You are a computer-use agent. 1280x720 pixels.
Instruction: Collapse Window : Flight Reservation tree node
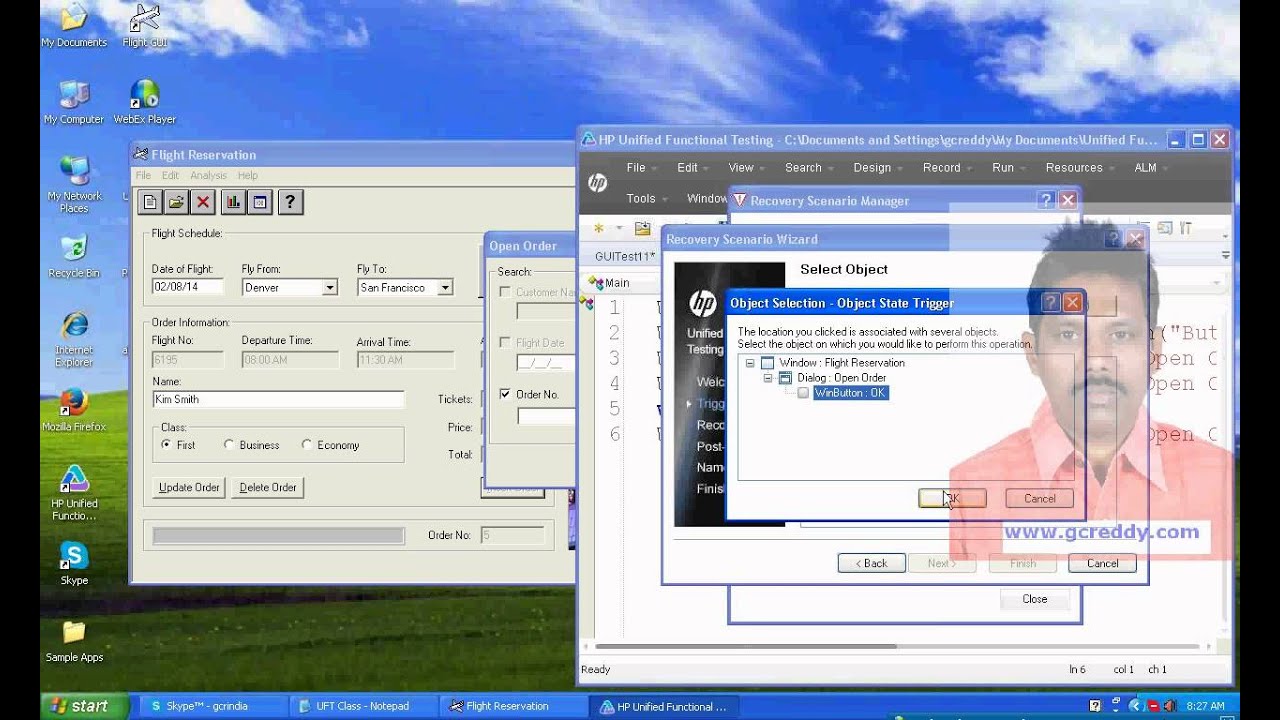click(750, 363)
